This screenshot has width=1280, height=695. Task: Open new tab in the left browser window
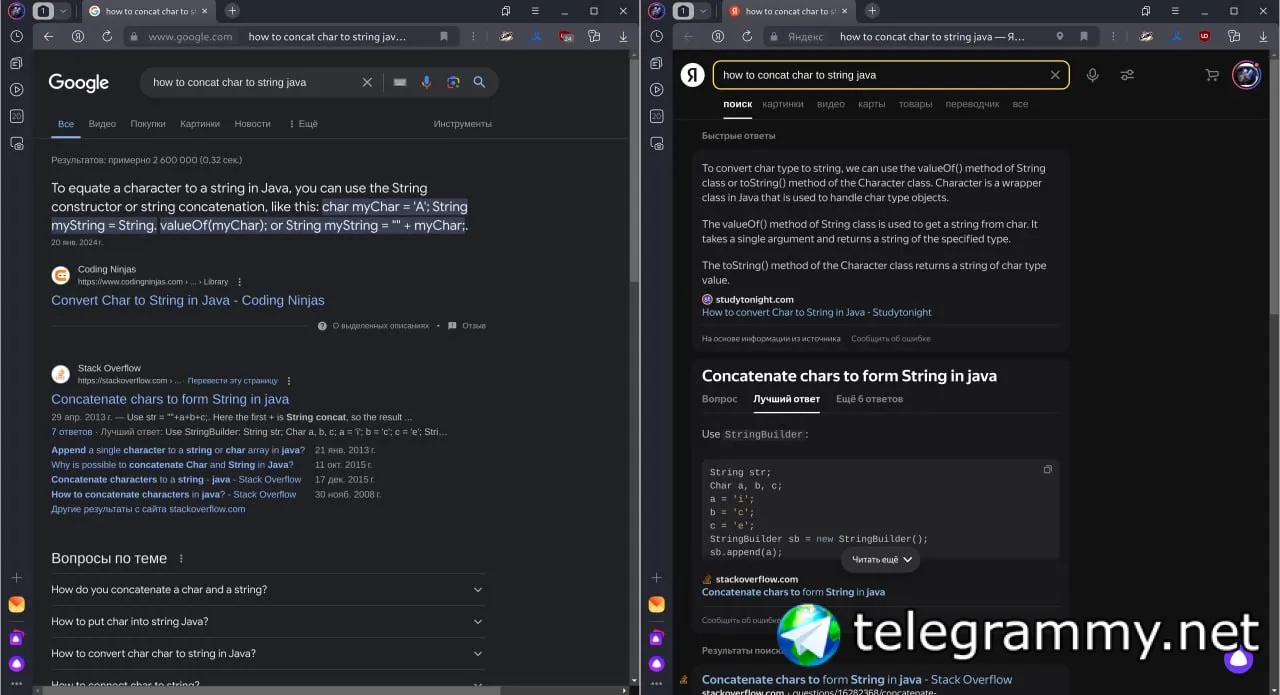click(232, 11)
